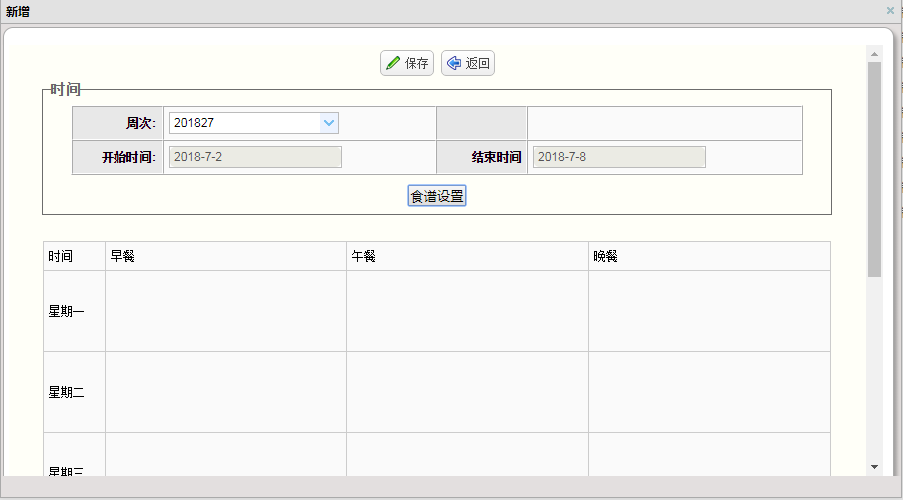Expand the 周次 dropdown arrow
The image size is (903, 500).
pos(328,123)
